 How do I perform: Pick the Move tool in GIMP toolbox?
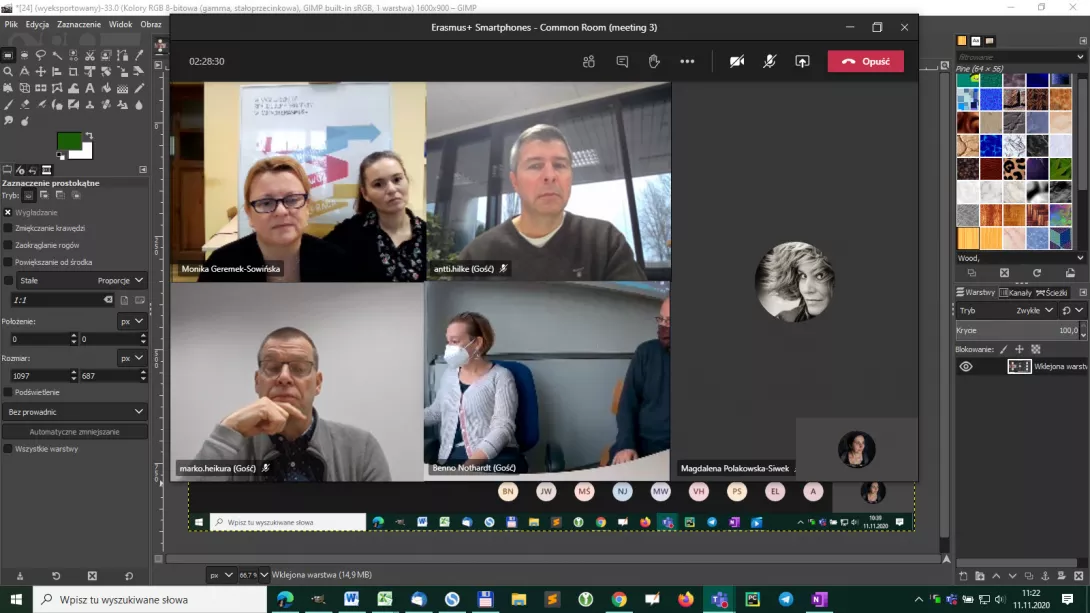click(41, 72)
